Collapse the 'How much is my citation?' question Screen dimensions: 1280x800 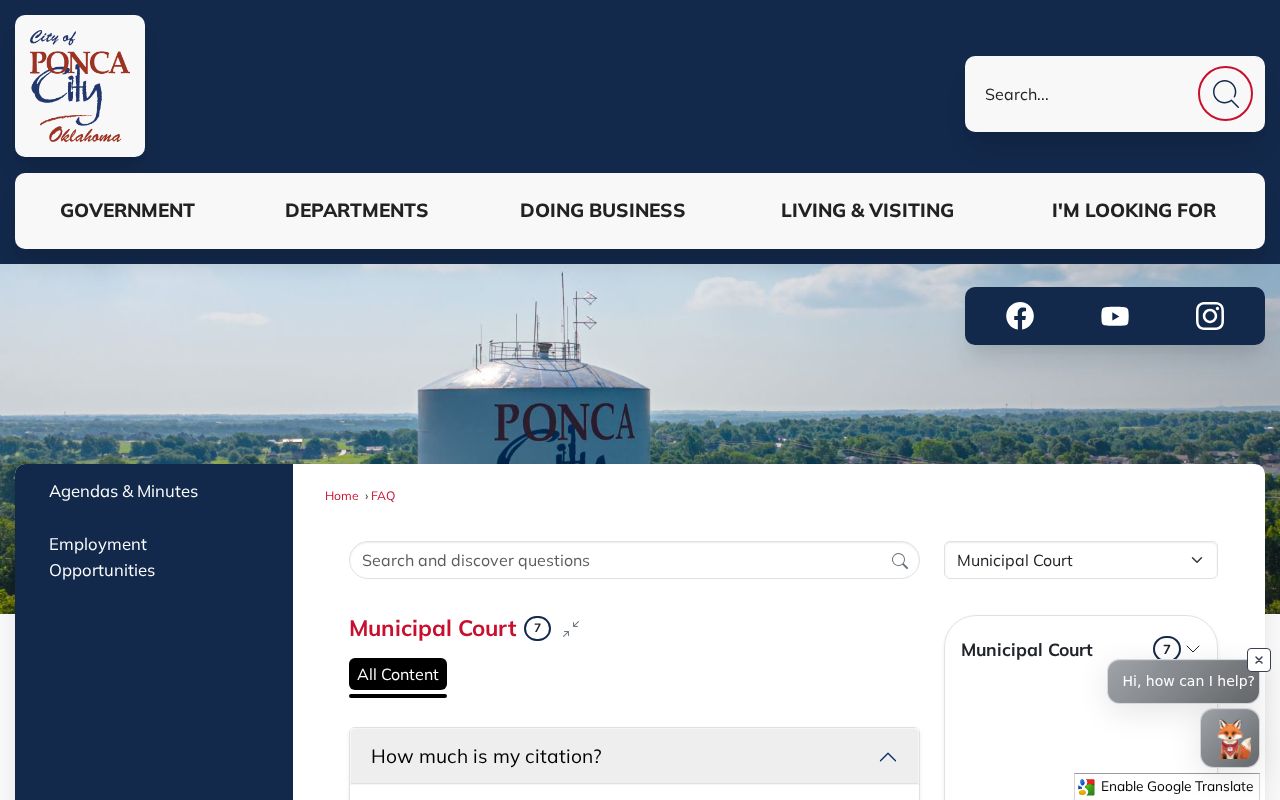pyautogui.click(x=634, y=756)
